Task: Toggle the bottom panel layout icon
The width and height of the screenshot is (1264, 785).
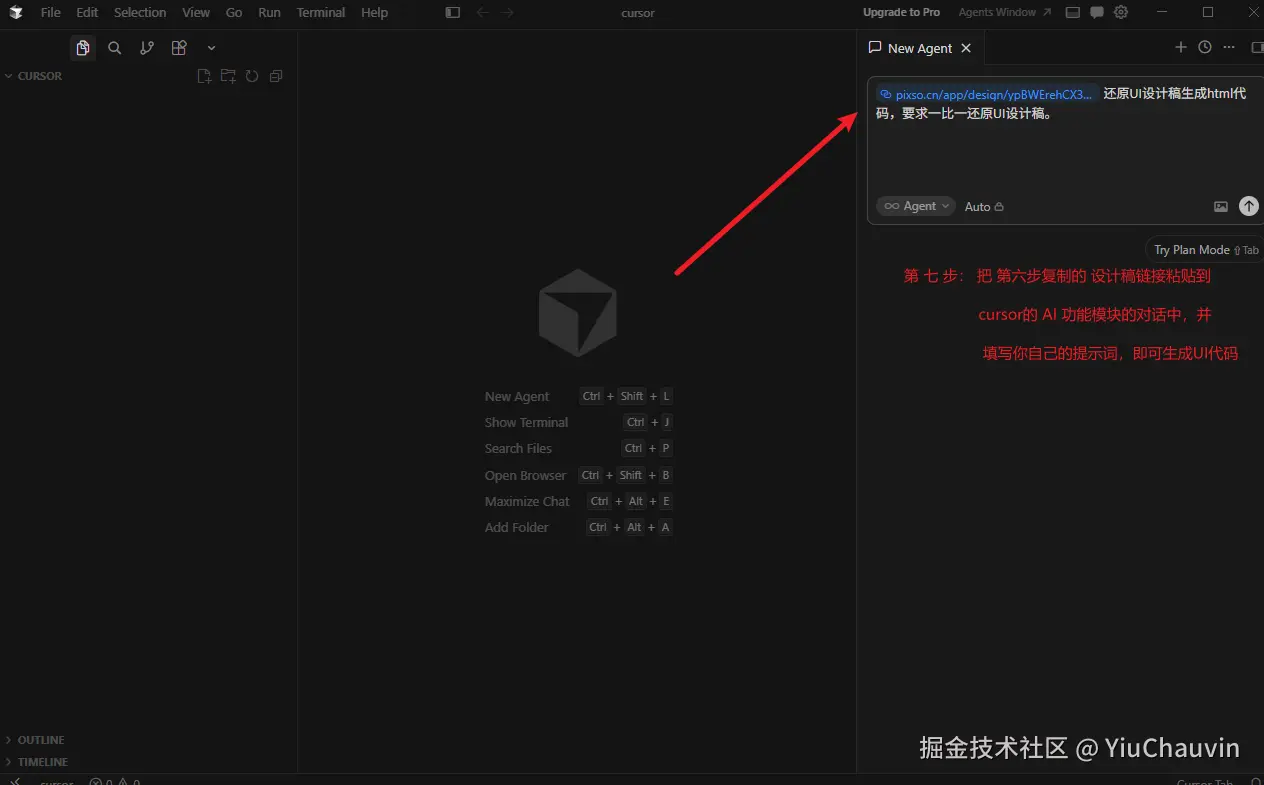Action: [x=1073, y=13]
